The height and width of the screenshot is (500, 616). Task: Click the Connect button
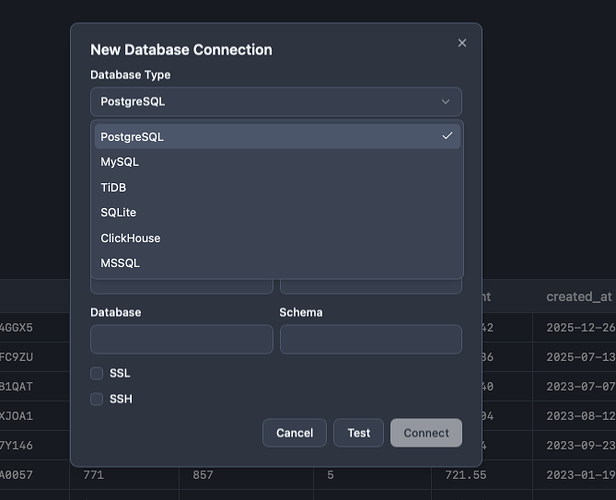(426, 433)
